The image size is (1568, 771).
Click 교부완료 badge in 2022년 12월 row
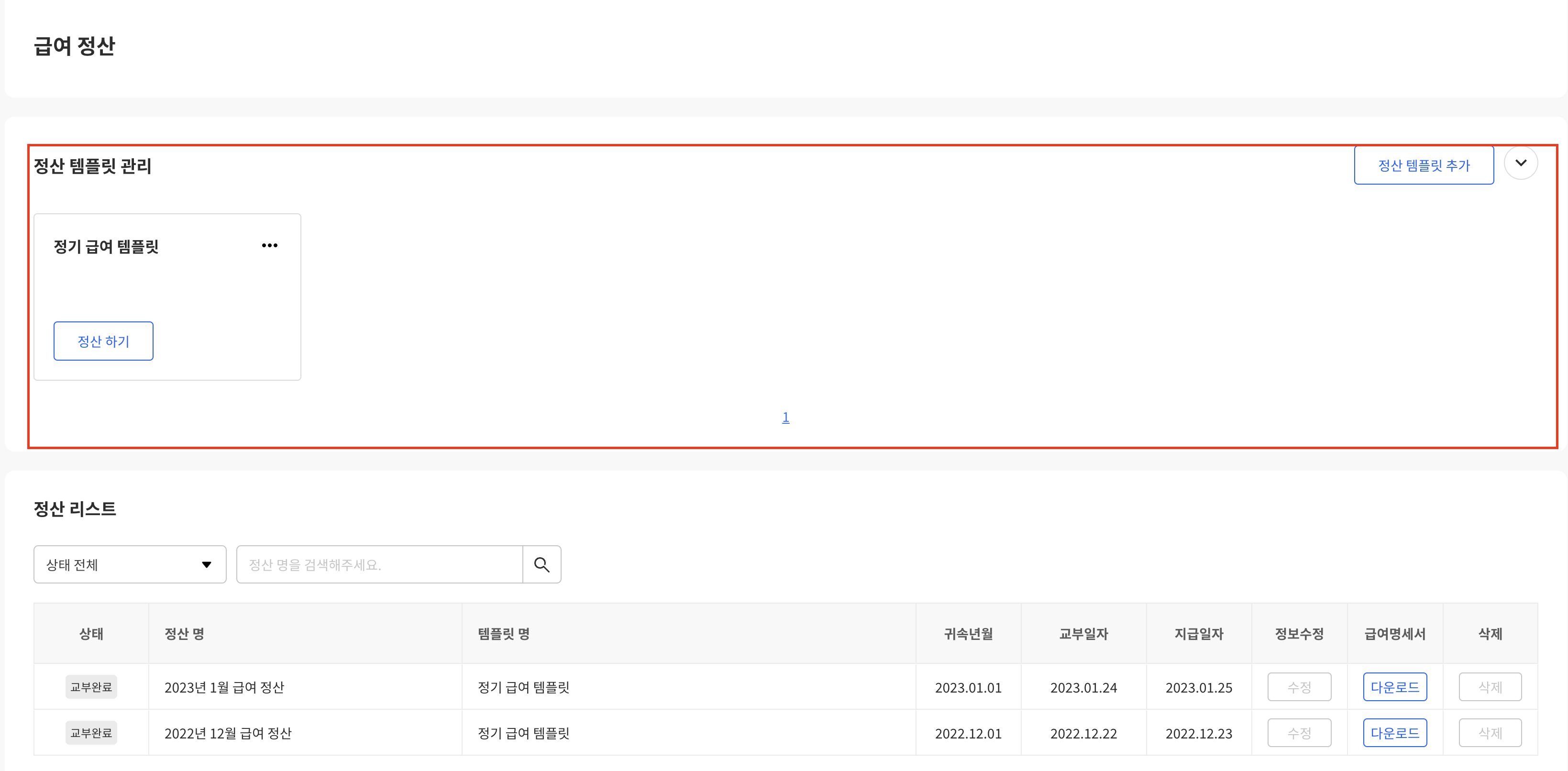click(91, 733)
